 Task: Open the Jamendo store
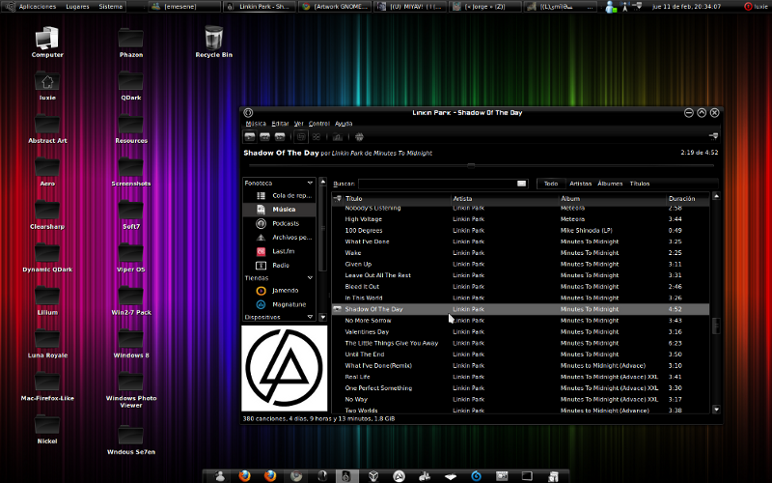click(279, 290)
